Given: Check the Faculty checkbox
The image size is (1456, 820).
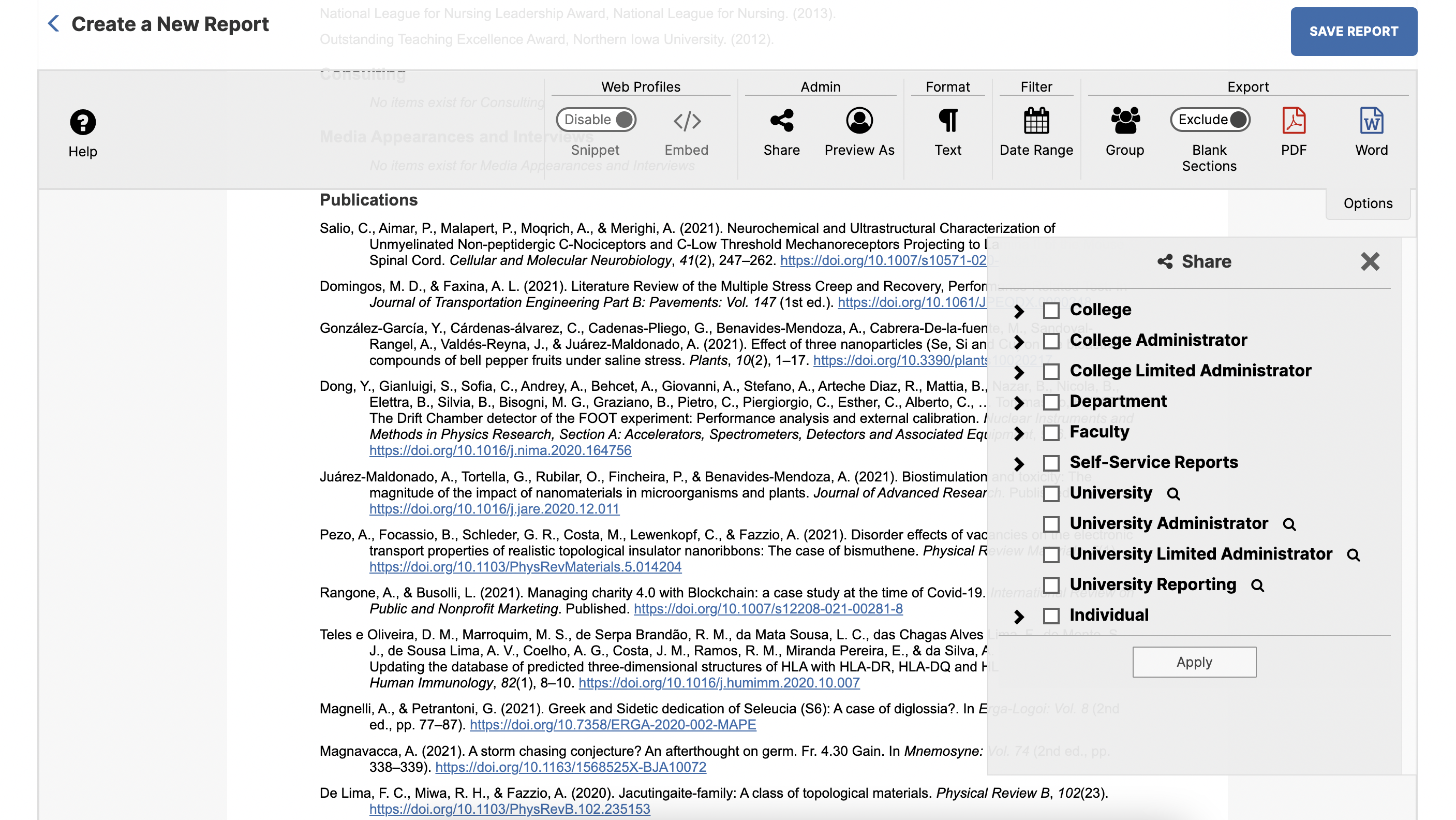Looking at the screenshot, I should click(1051, 433).
